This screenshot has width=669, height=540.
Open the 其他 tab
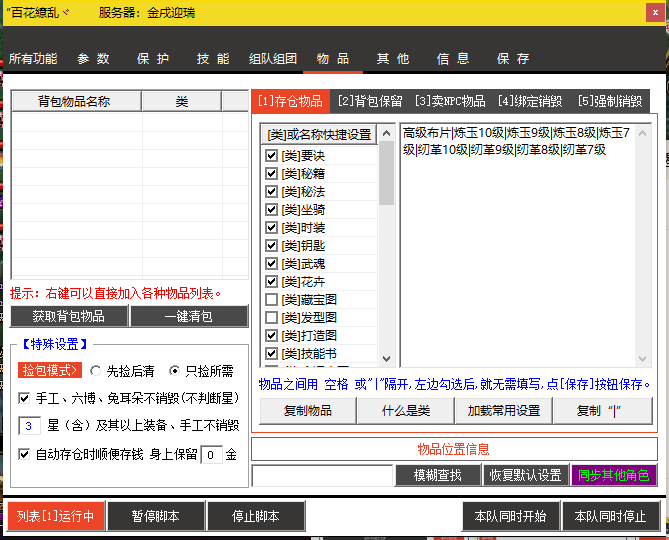point(393,58)
